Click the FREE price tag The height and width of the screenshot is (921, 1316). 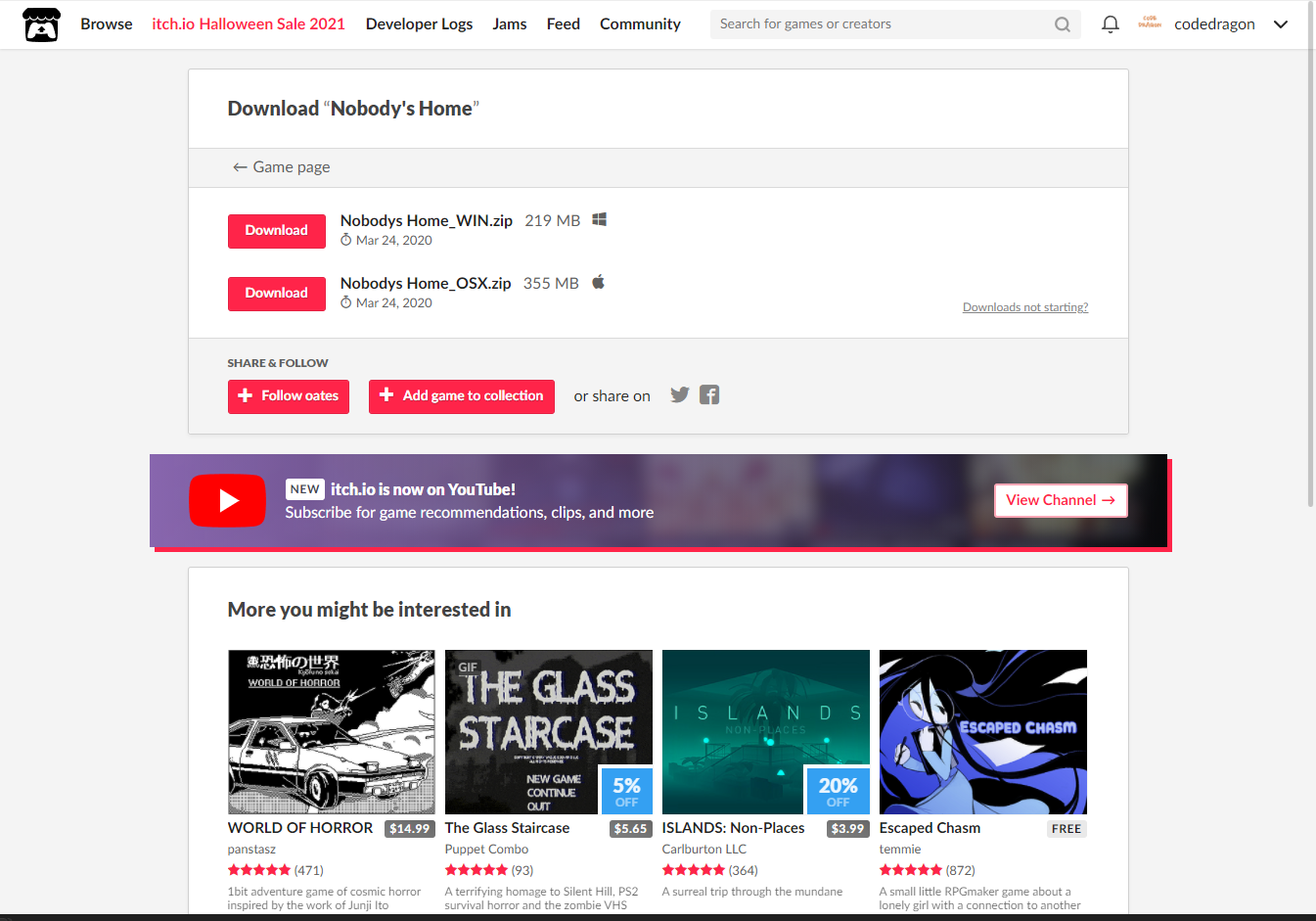(x=1066, y=829)
